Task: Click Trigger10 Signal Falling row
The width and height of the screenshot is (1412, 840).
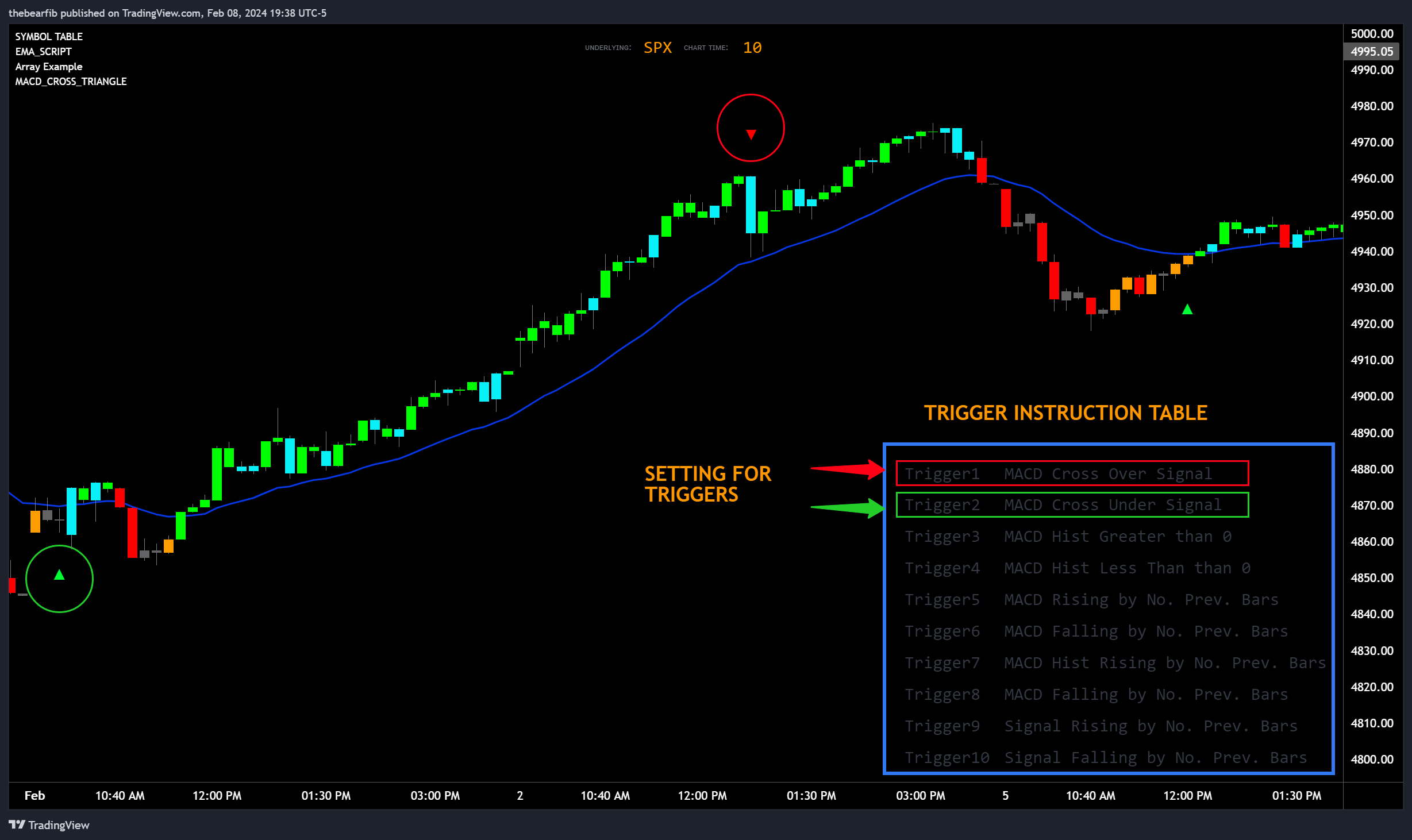Action: click(x=1106, y=758)
